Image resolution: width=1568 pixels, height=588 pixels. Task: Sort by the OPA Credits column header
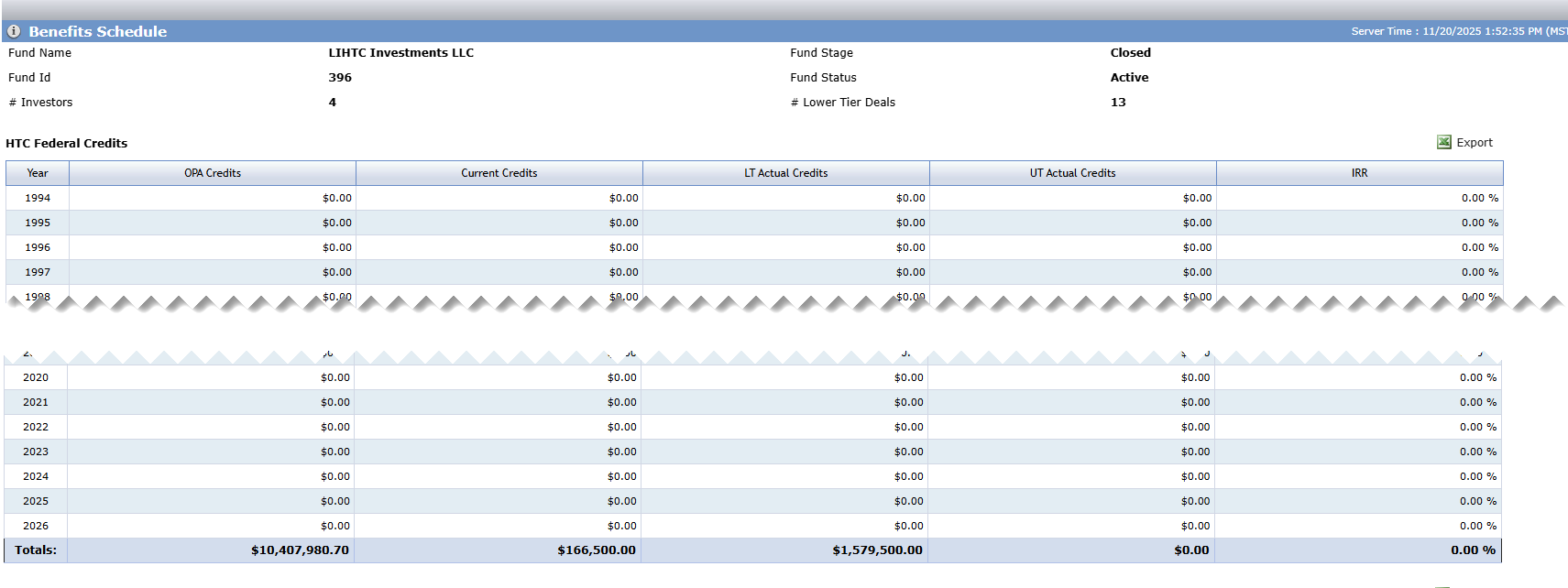tap(213, 173)
